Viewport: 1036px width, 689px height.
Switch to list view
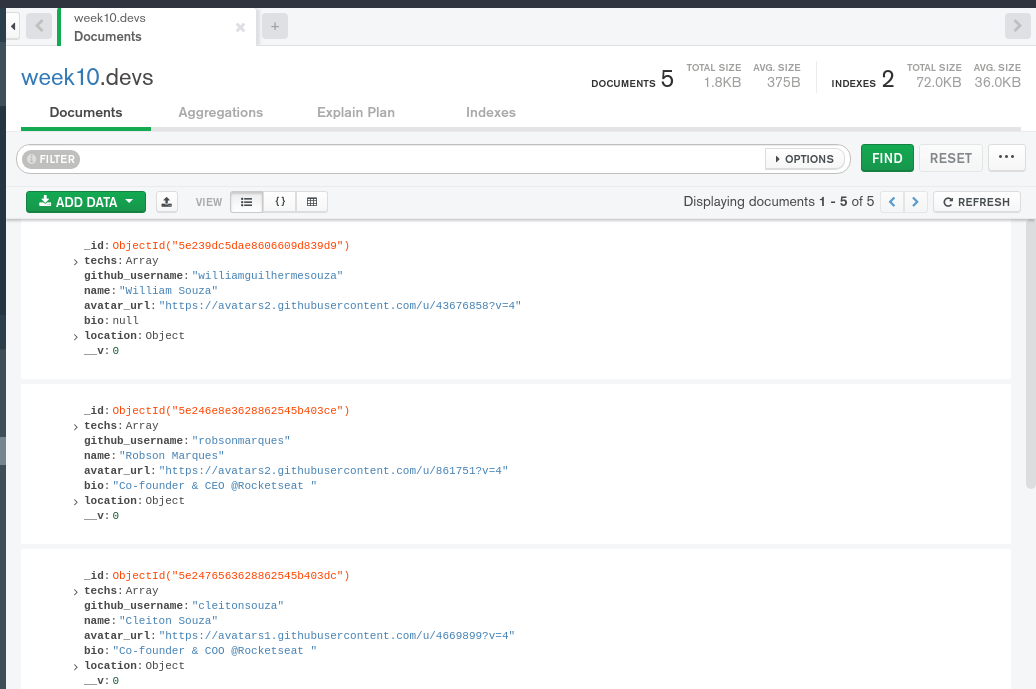tap(246, 202)
